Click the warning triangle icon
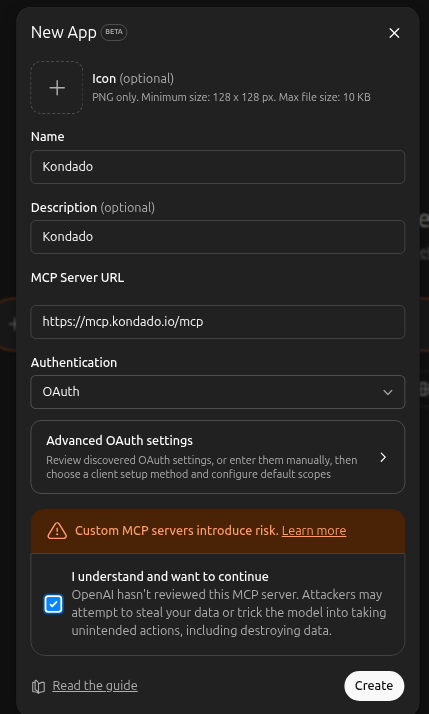429x714 pixels. tap(57, 530)
